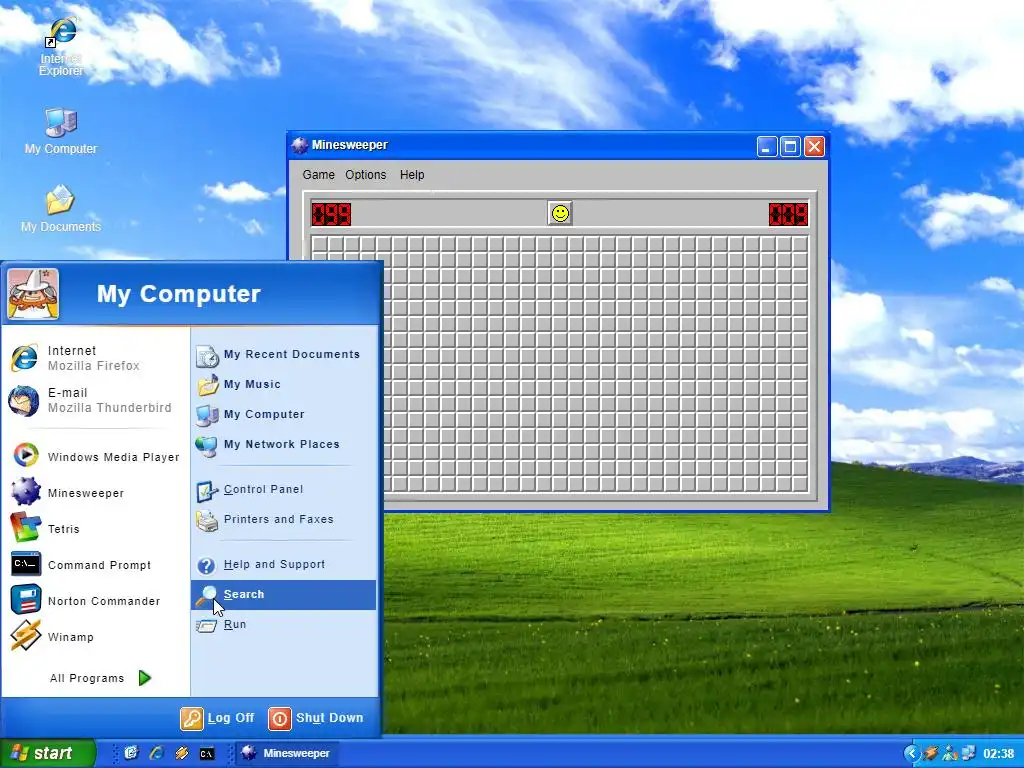Open the Options menu in Minesweeper
This screenshot has height=768, width=1024.
366,174
